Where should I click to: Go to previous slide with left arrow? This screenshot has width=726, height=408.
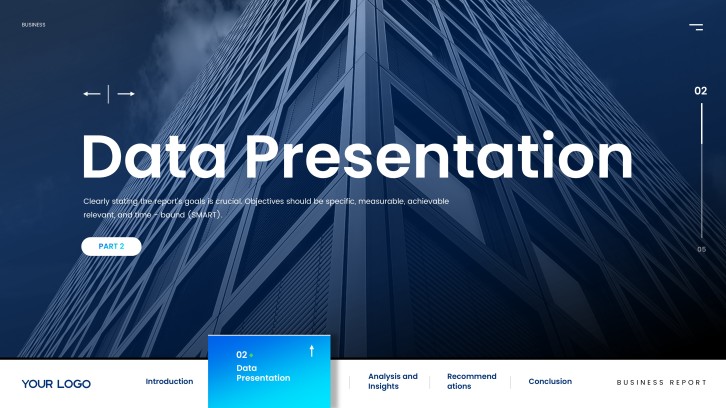pos(92,94)
